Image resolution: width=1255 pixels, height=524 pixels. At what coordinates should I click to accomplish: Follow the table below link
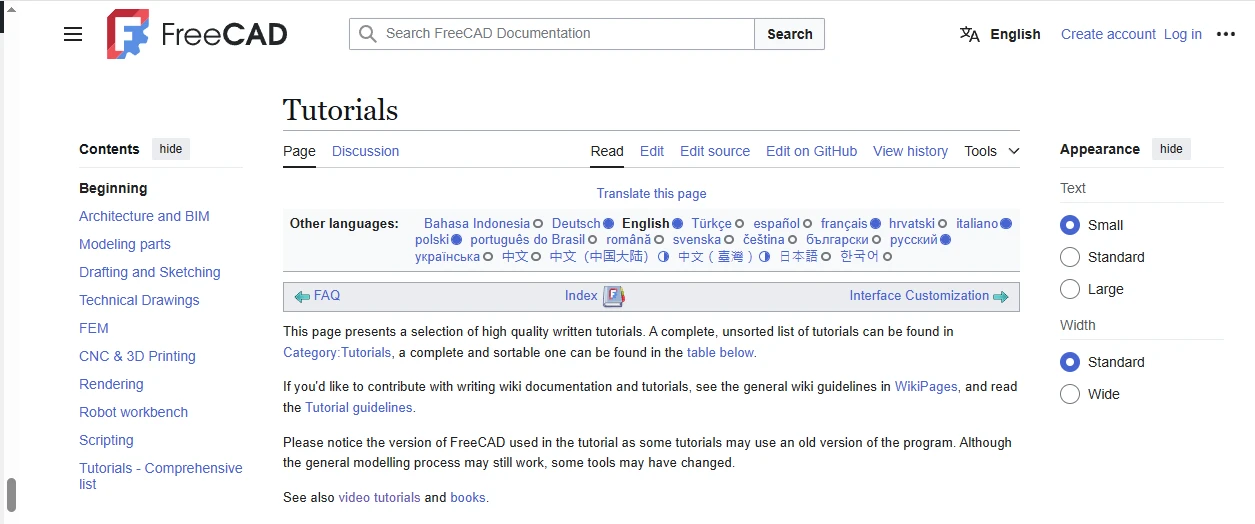point(720,353)
